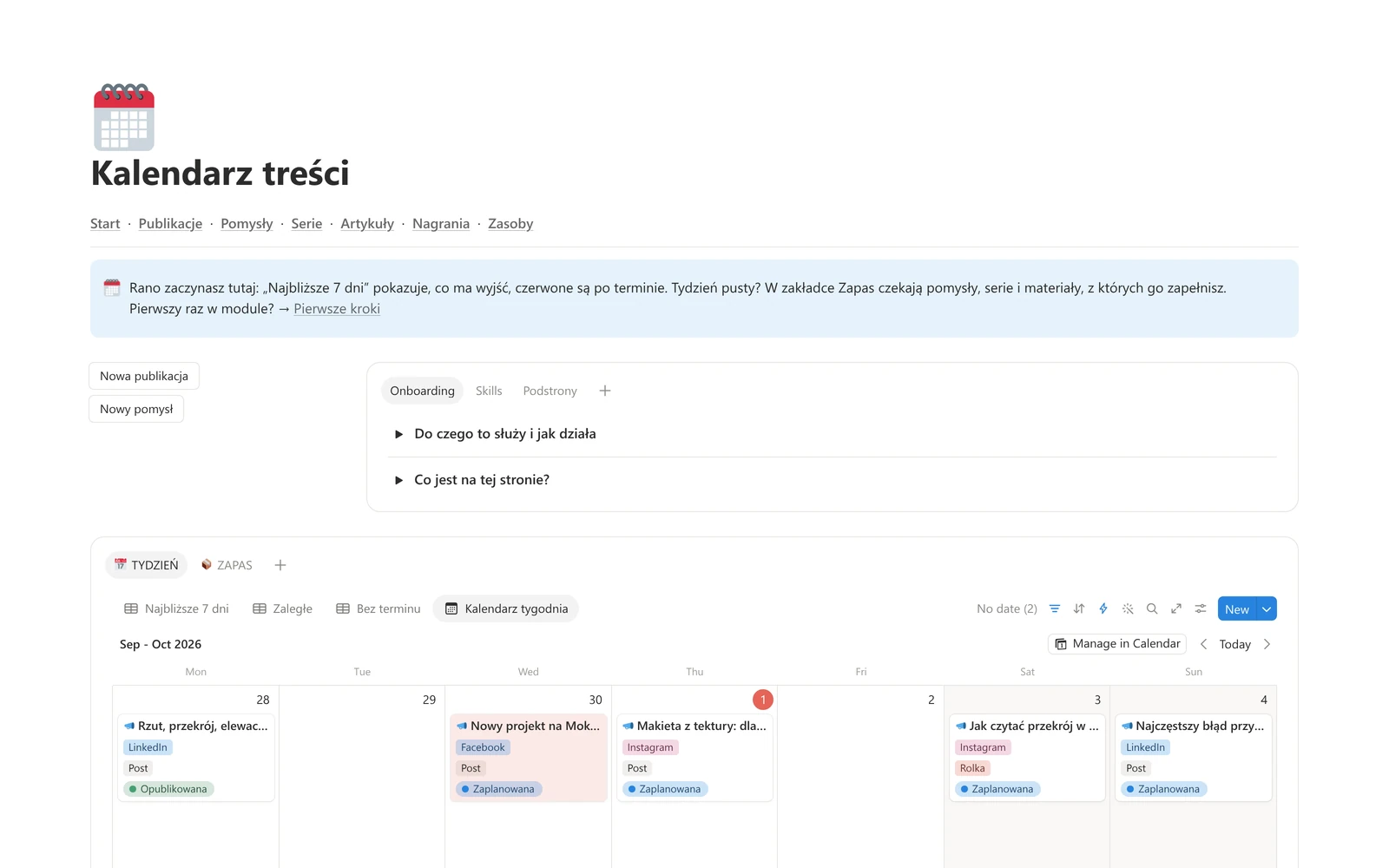Image resolution: width=1389 pixels, height=868 pixels.
Task: Open 'No date (2)' items list
Action: tap(1007, 608)
